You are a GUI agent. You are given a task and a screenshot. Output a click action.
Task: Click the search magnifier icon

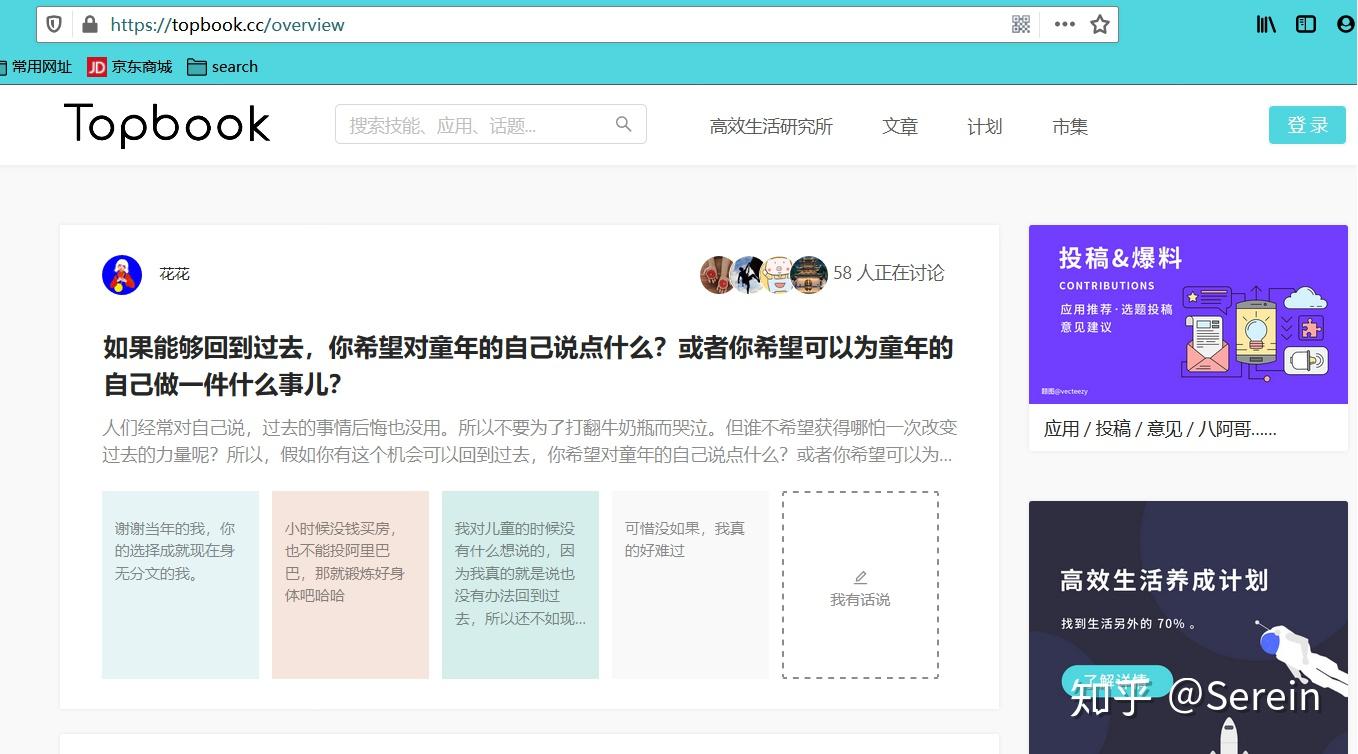[x=623, y=124]
